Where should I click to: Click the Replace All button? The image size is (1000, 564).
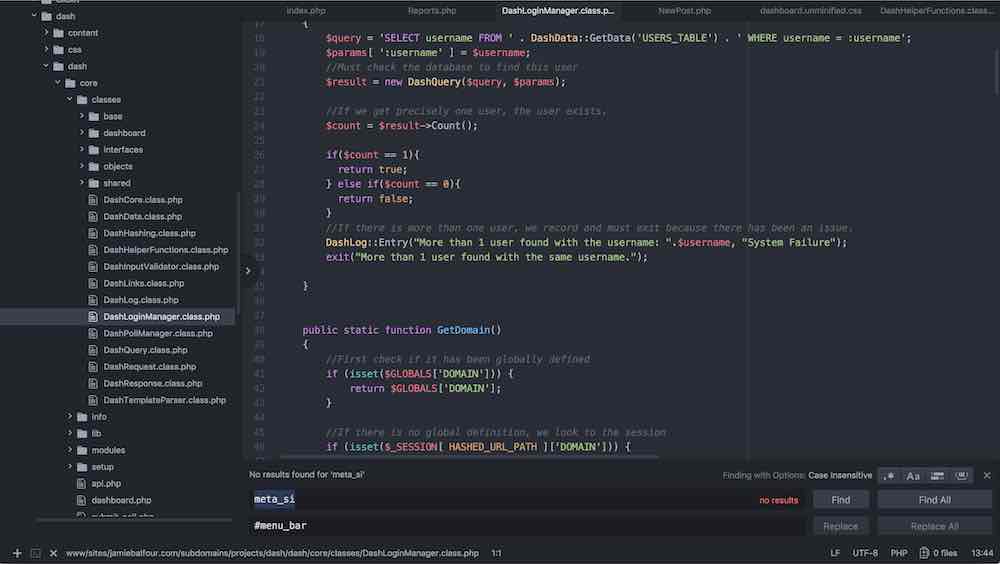click(x=933, y=526)
